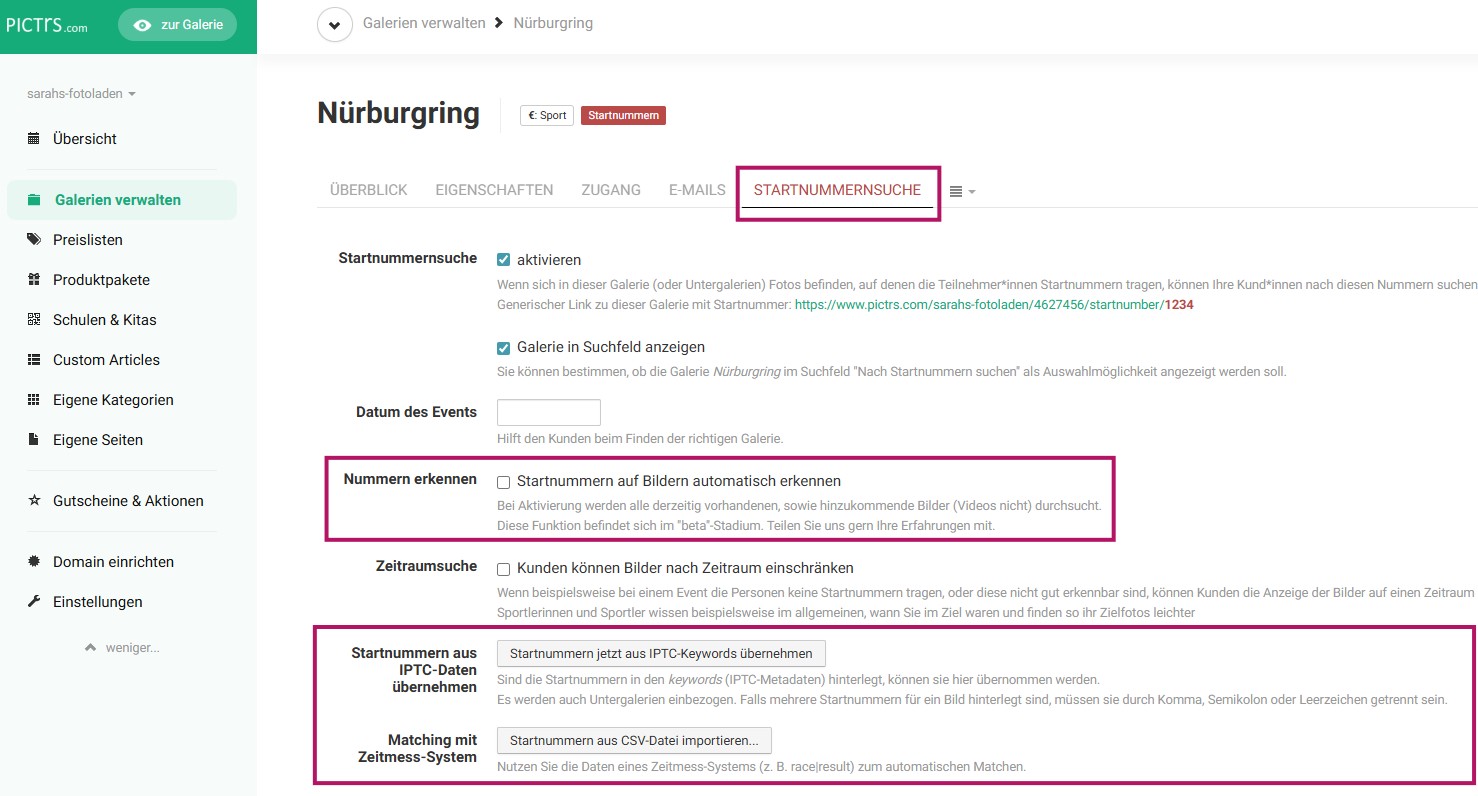Enable Kunden können Bilder nach Zeitraum einschränken
Screen dimensions: 1478x796
[504, 569]
